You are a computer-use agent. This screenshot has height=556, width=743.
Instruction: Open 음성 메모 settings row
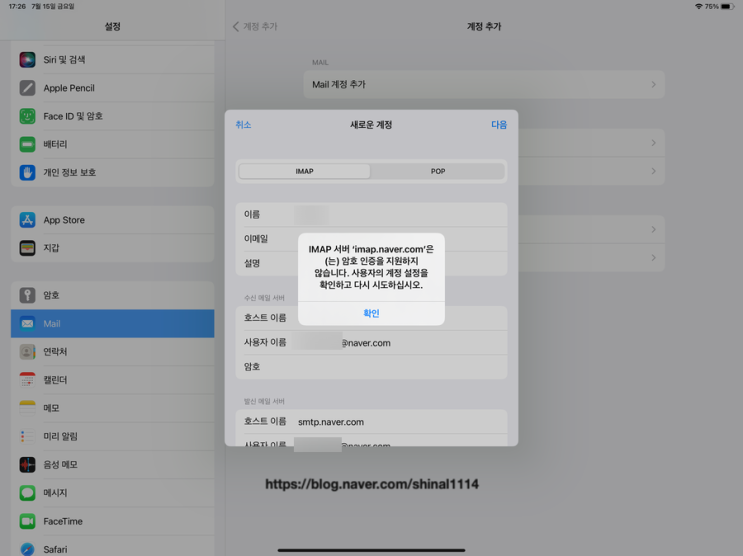coord(112,465)
